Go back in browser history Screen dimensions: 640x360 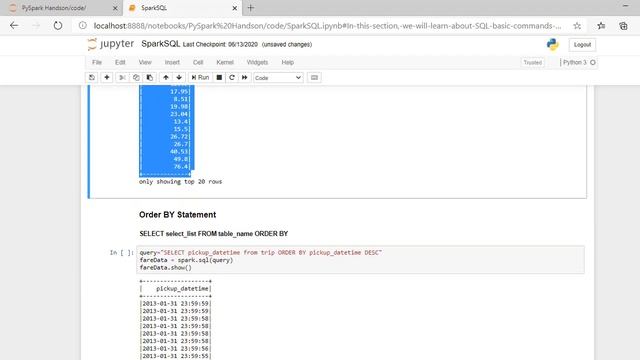pos(14,26)
